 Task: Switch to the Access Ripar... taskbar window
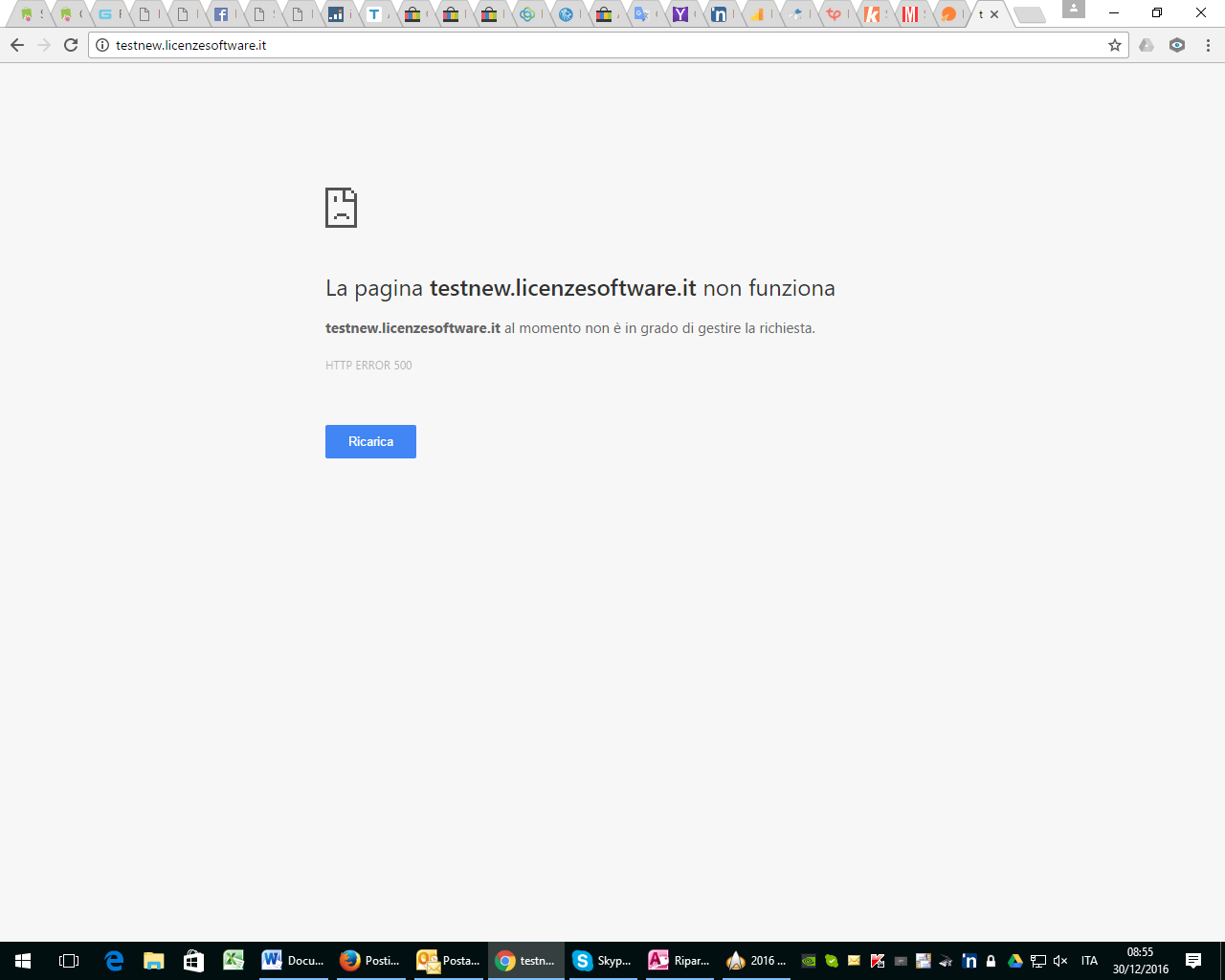[x=680, y=961]
